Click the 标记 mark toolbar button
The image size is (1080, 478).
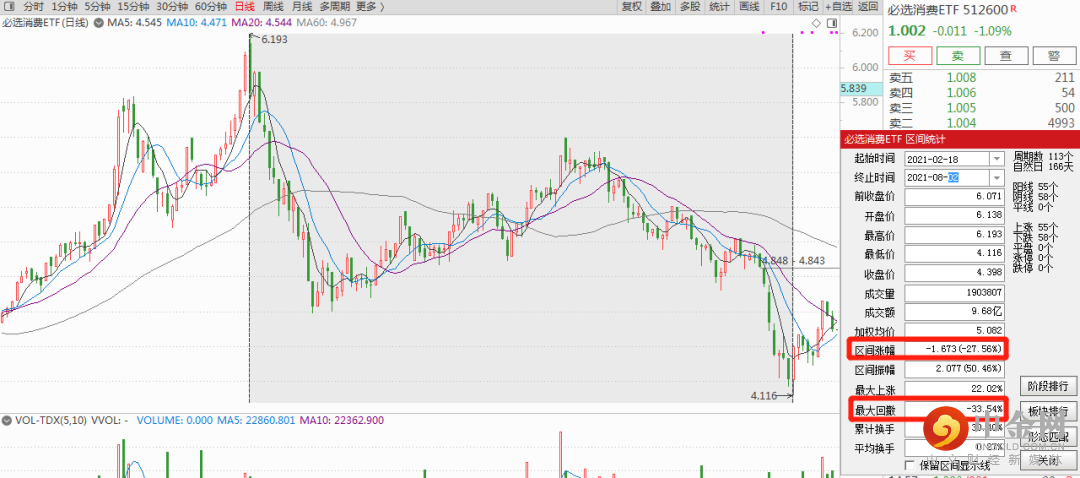[x=808, y=6]
